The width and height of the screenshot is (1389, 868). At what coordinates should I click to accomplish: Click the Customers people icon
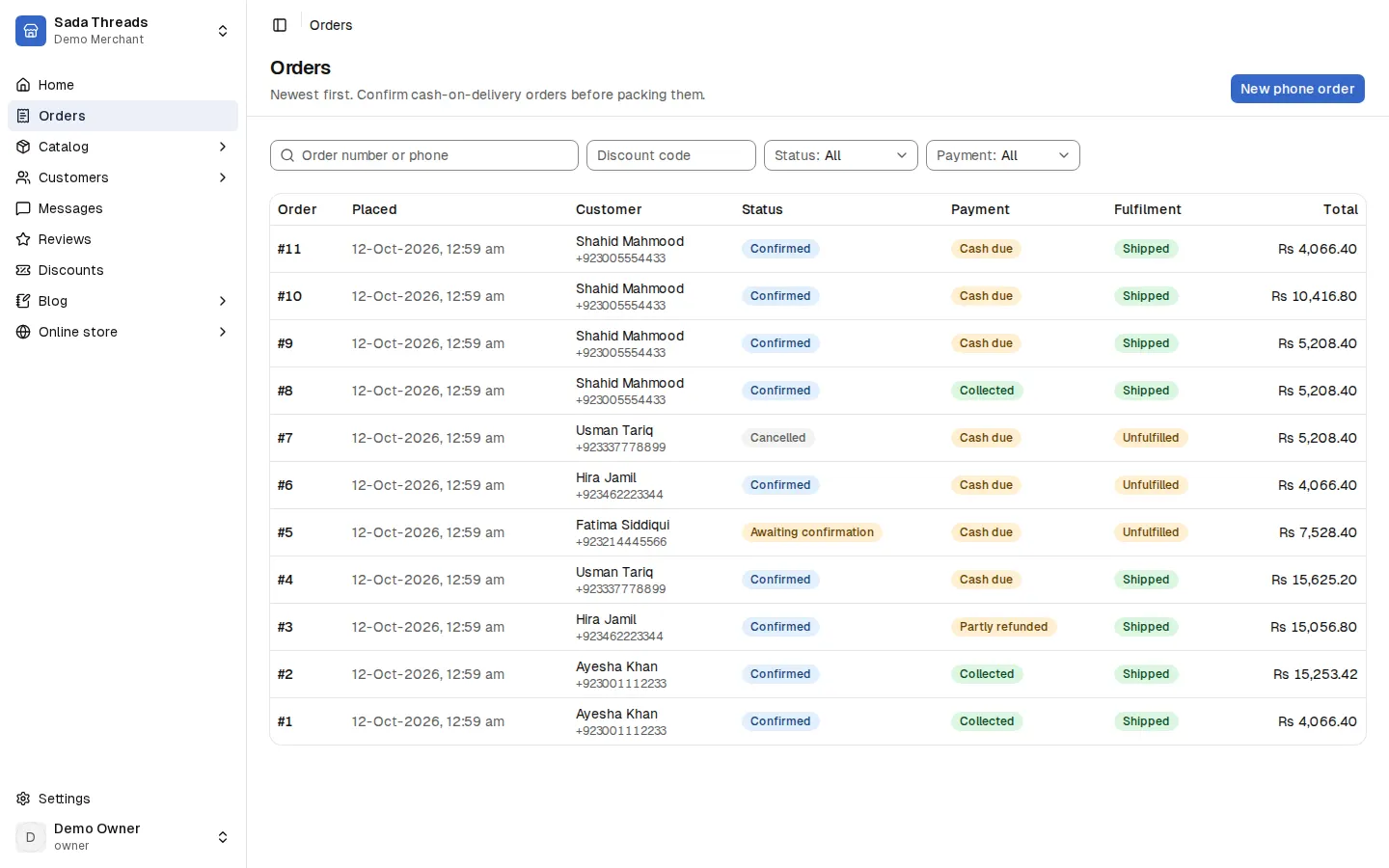23,177
